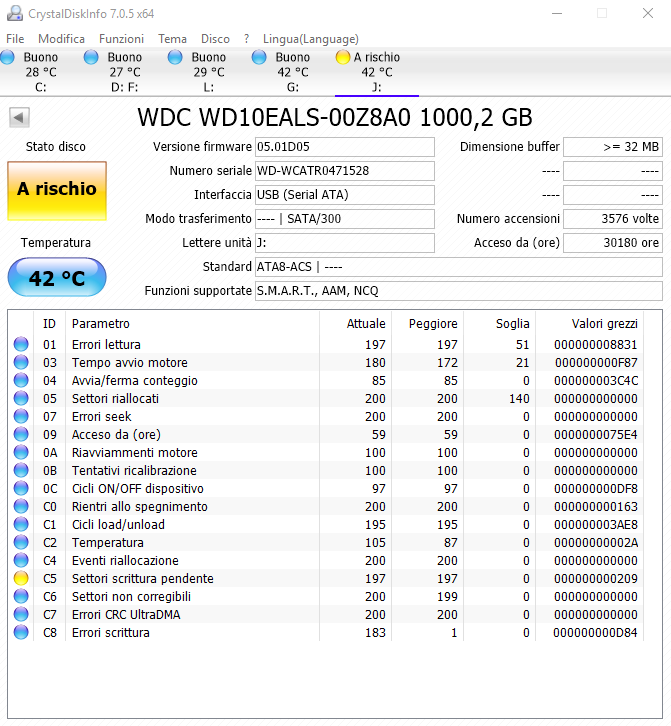Select the D: F: drive status orb
Viewport: 671px width, 726px height.
click(91, 57)
